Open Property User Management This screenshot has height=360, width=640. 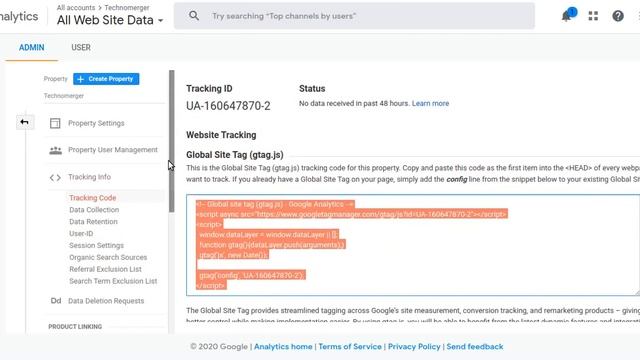point(113,150)
